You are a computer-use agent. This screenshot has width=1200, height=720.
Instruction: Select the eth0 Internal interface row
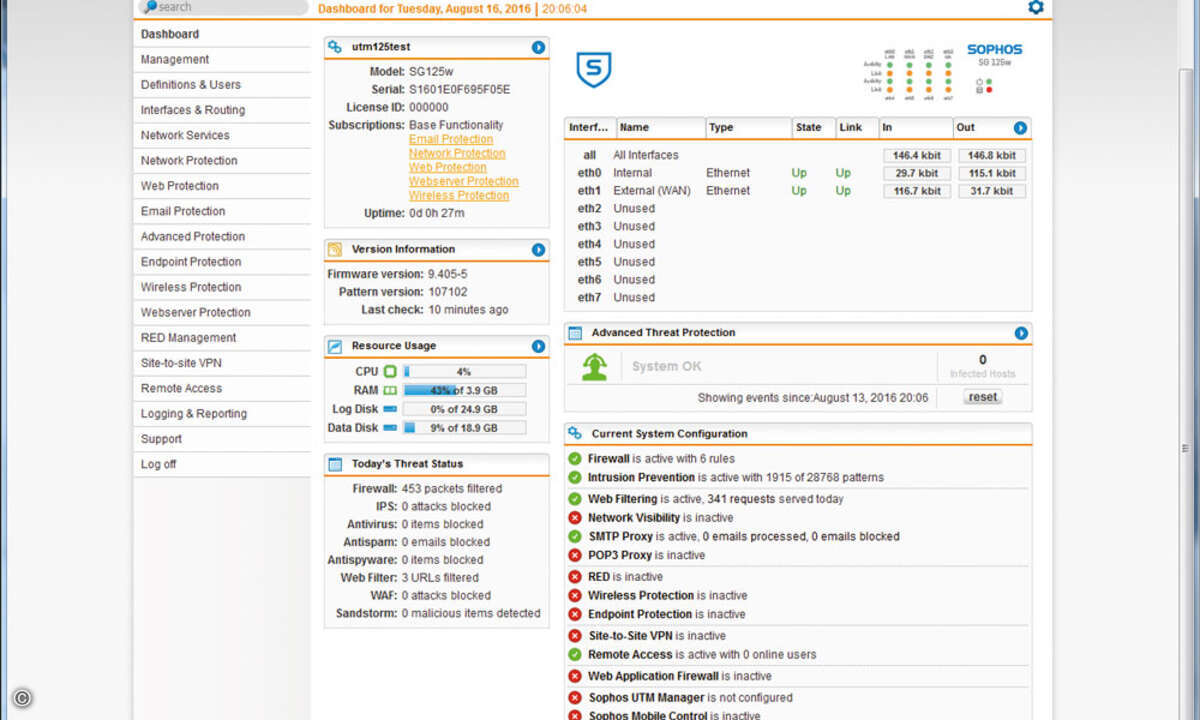click(798, 173)
